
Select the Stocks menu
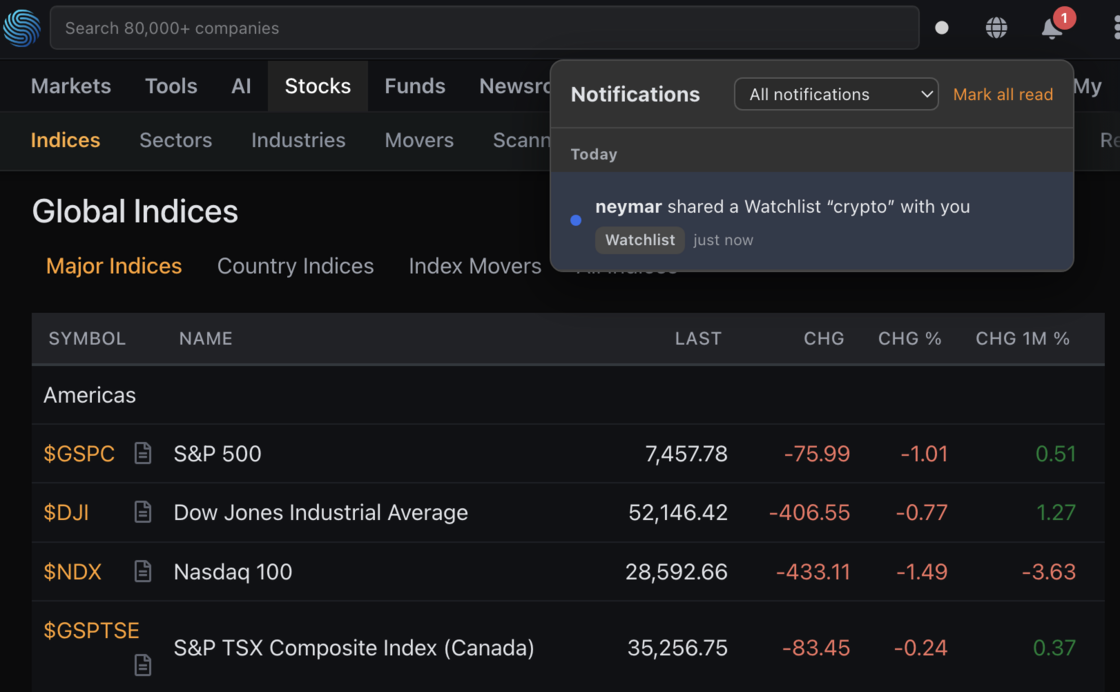coord(318,86)
